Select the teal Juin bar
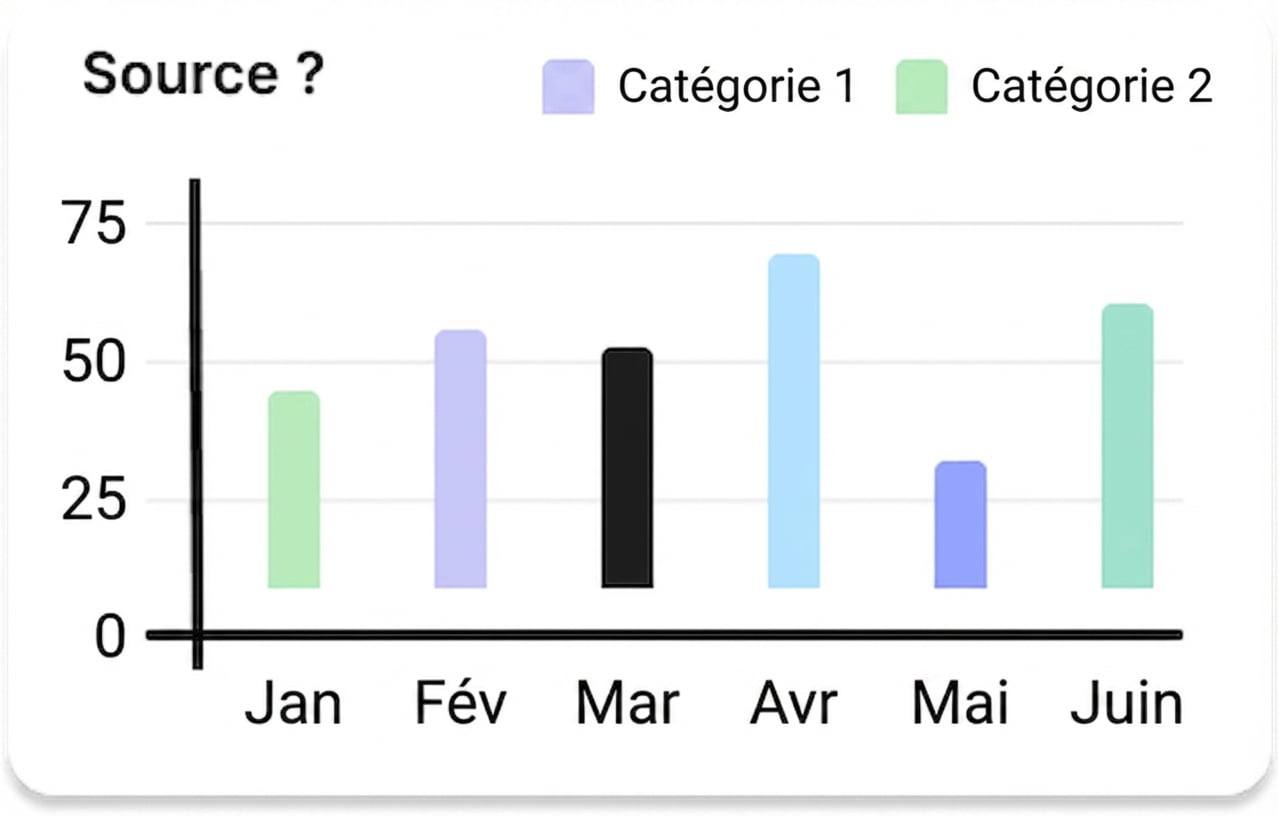The height and width of the screenshot is (816, 1278). 1127,446
